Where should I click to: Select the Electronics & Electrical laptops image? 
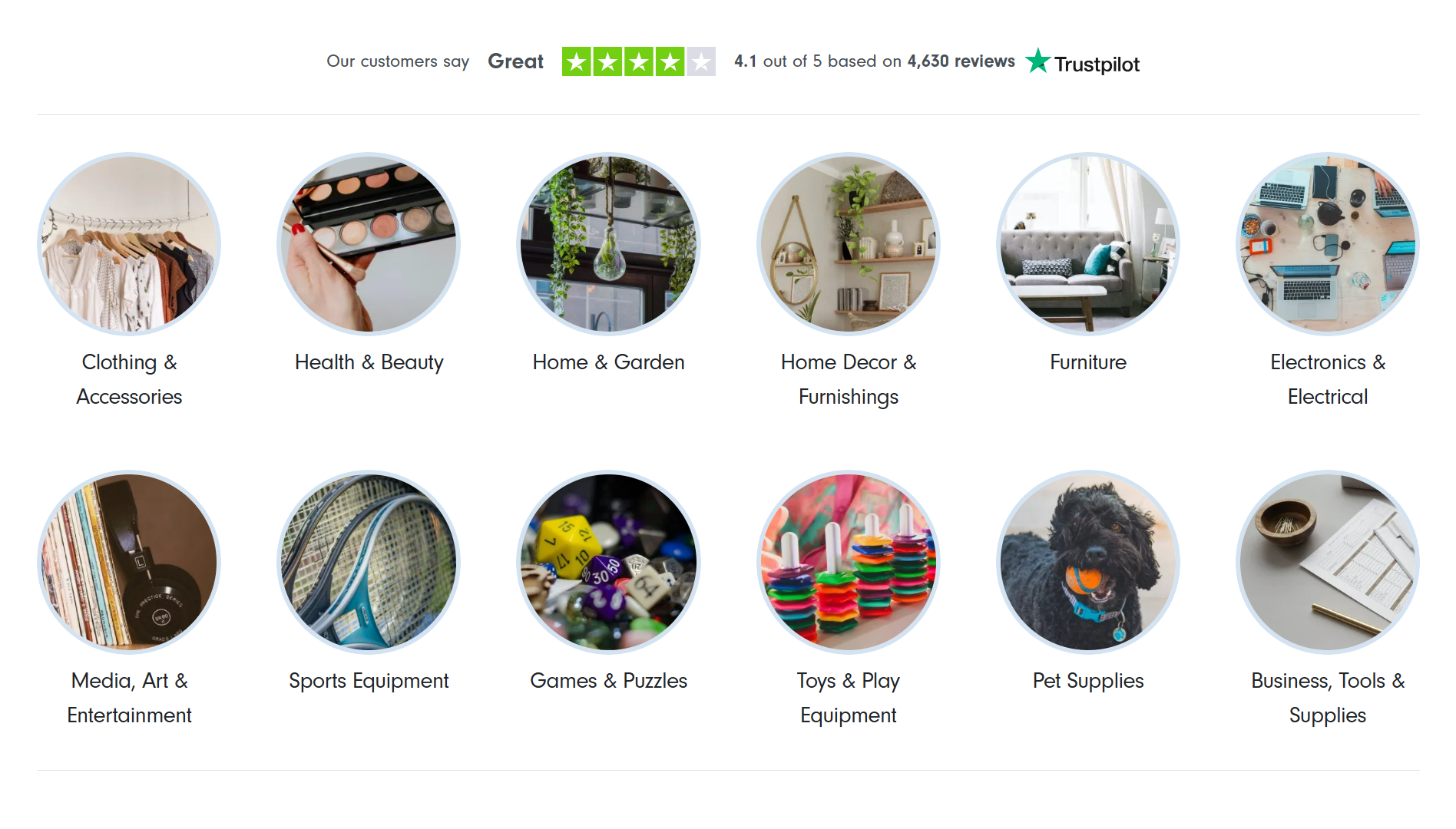point(1328,244)
